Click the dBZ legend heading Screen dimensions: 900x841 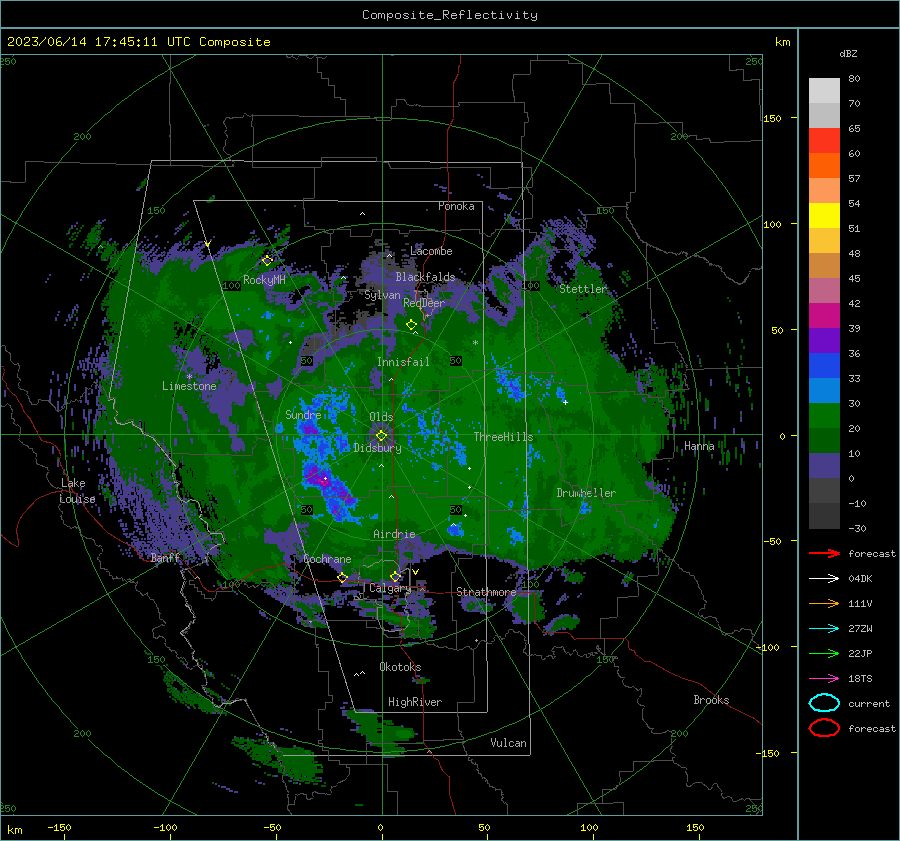tap(848, 53)
